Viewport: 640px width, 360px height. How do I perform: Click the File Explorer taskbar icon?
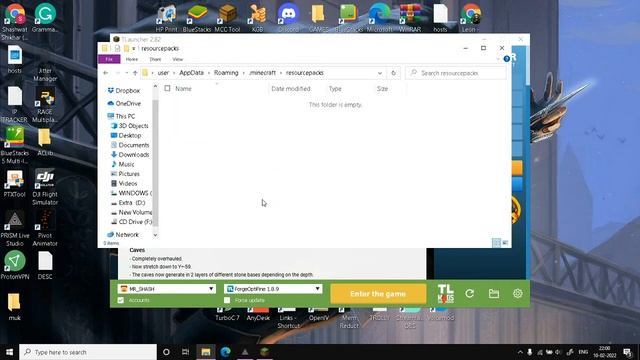(x=206, y=352)
